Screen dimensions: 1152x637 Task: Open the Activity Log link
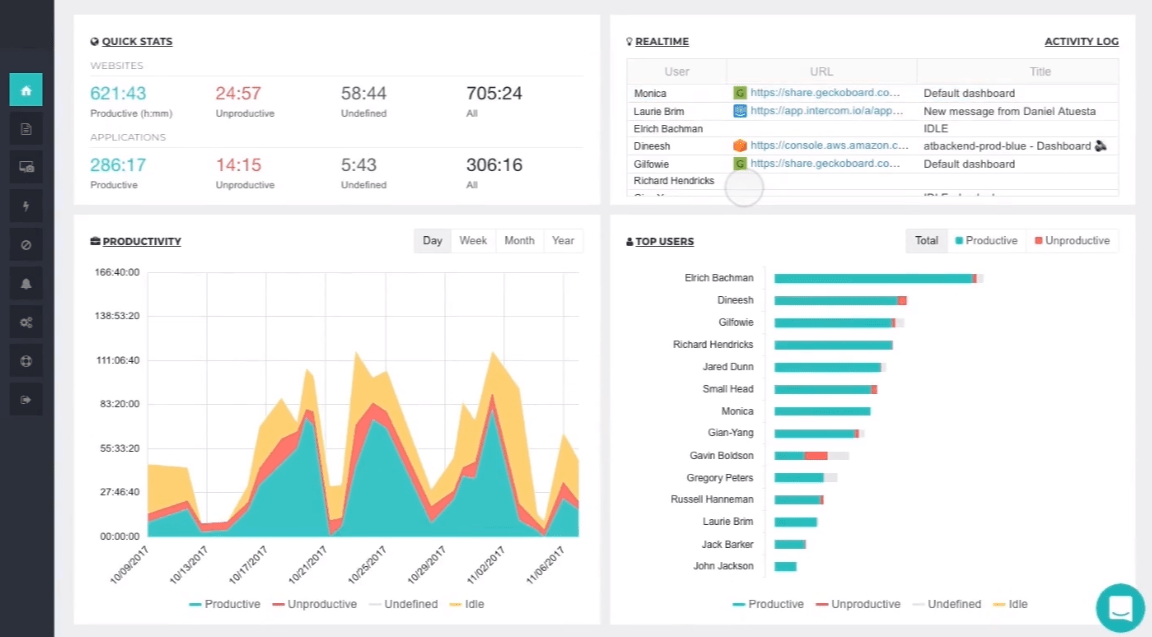(1081, 41)
